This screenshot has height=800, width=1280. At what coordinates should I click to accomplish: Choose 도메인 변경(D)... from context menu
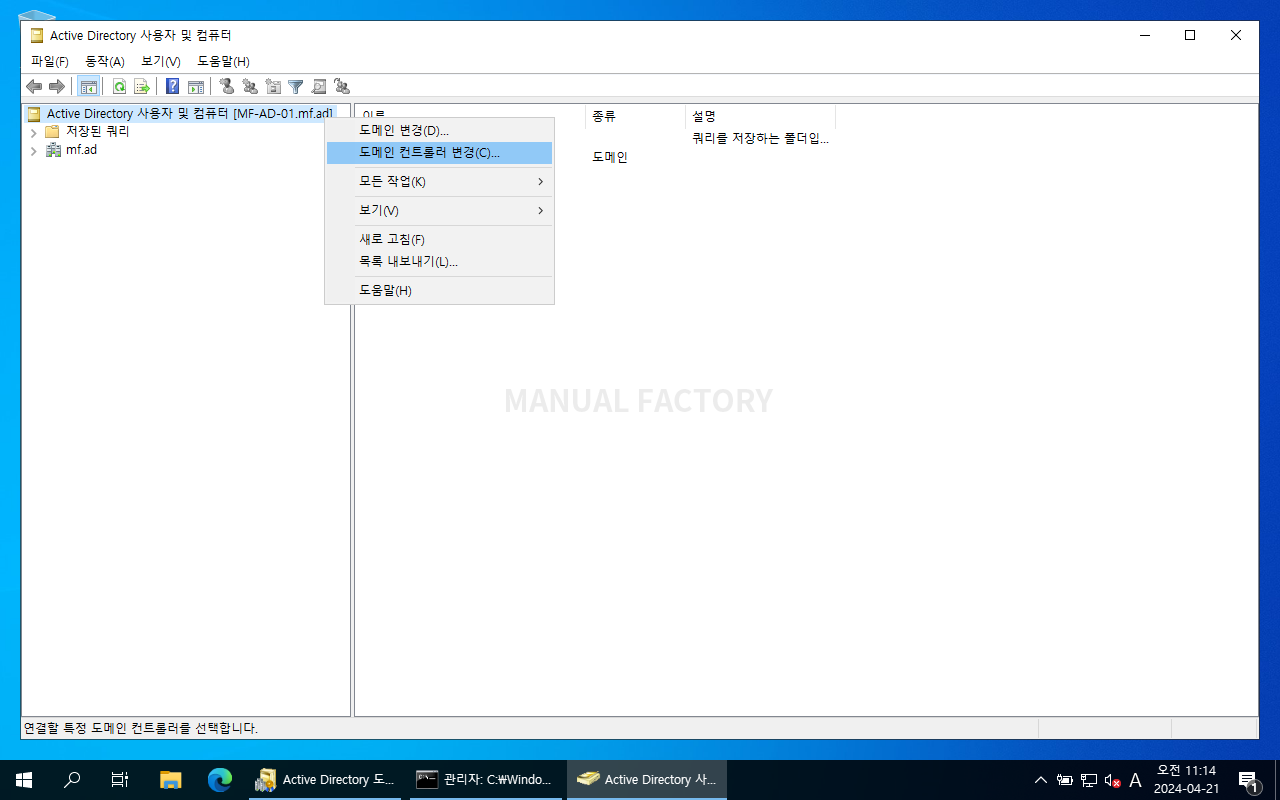click(x=440, y=131)
